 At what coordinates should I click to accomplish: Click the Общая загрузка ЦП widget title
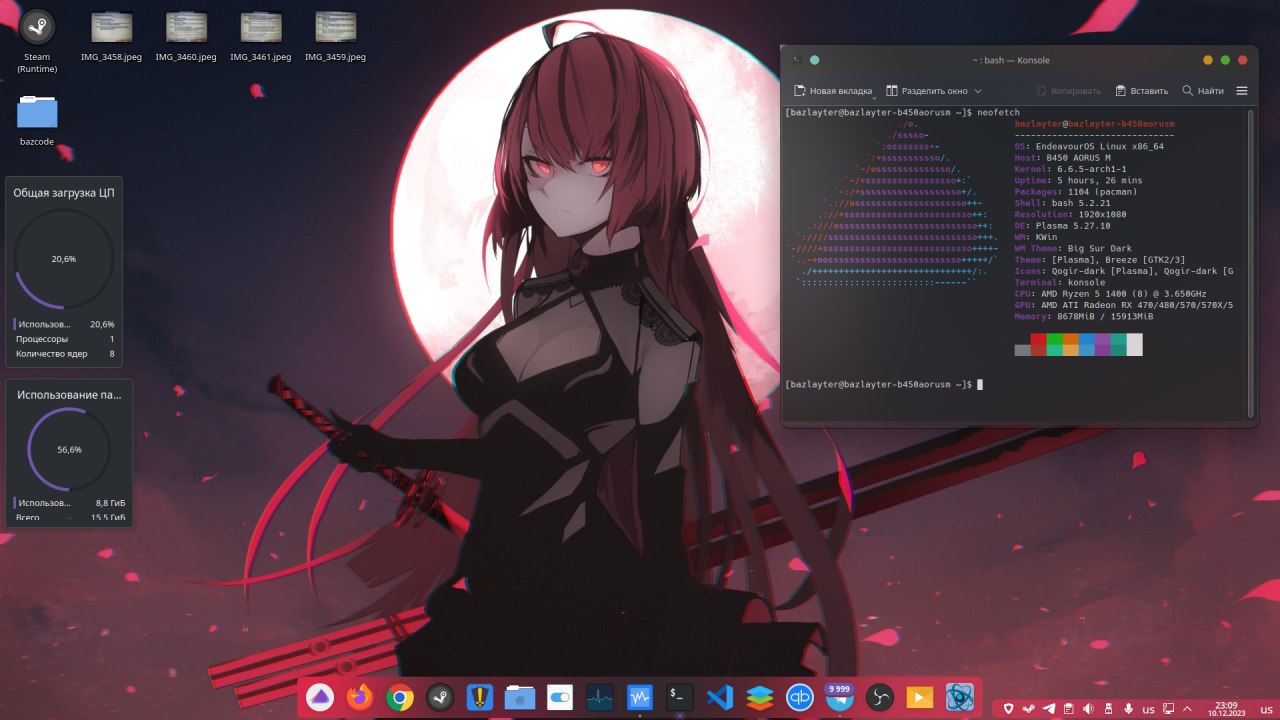pyautogui.click(x=63, y=192)
